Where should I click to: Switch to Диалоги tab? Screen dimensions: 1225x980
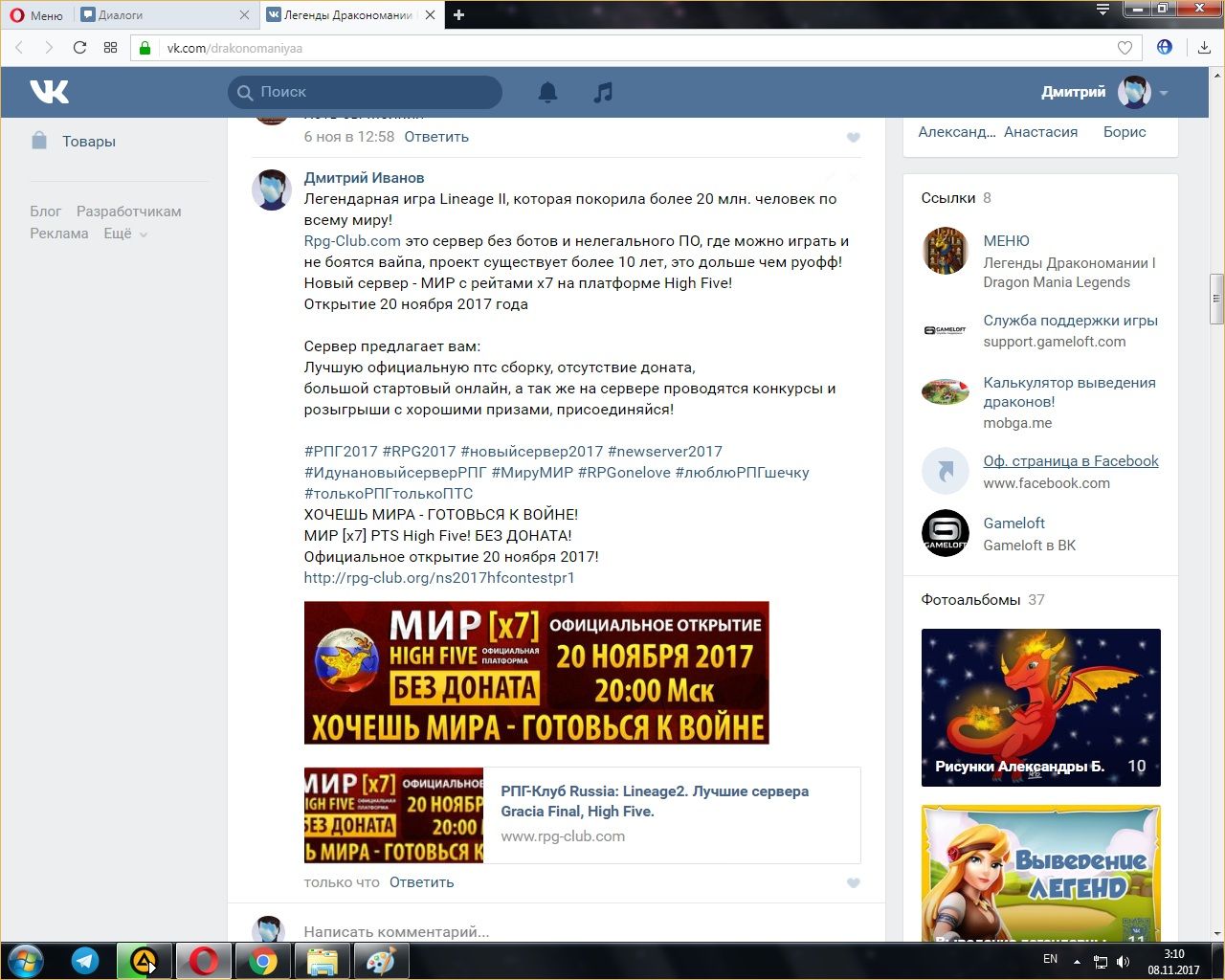(x=165, y=15)
